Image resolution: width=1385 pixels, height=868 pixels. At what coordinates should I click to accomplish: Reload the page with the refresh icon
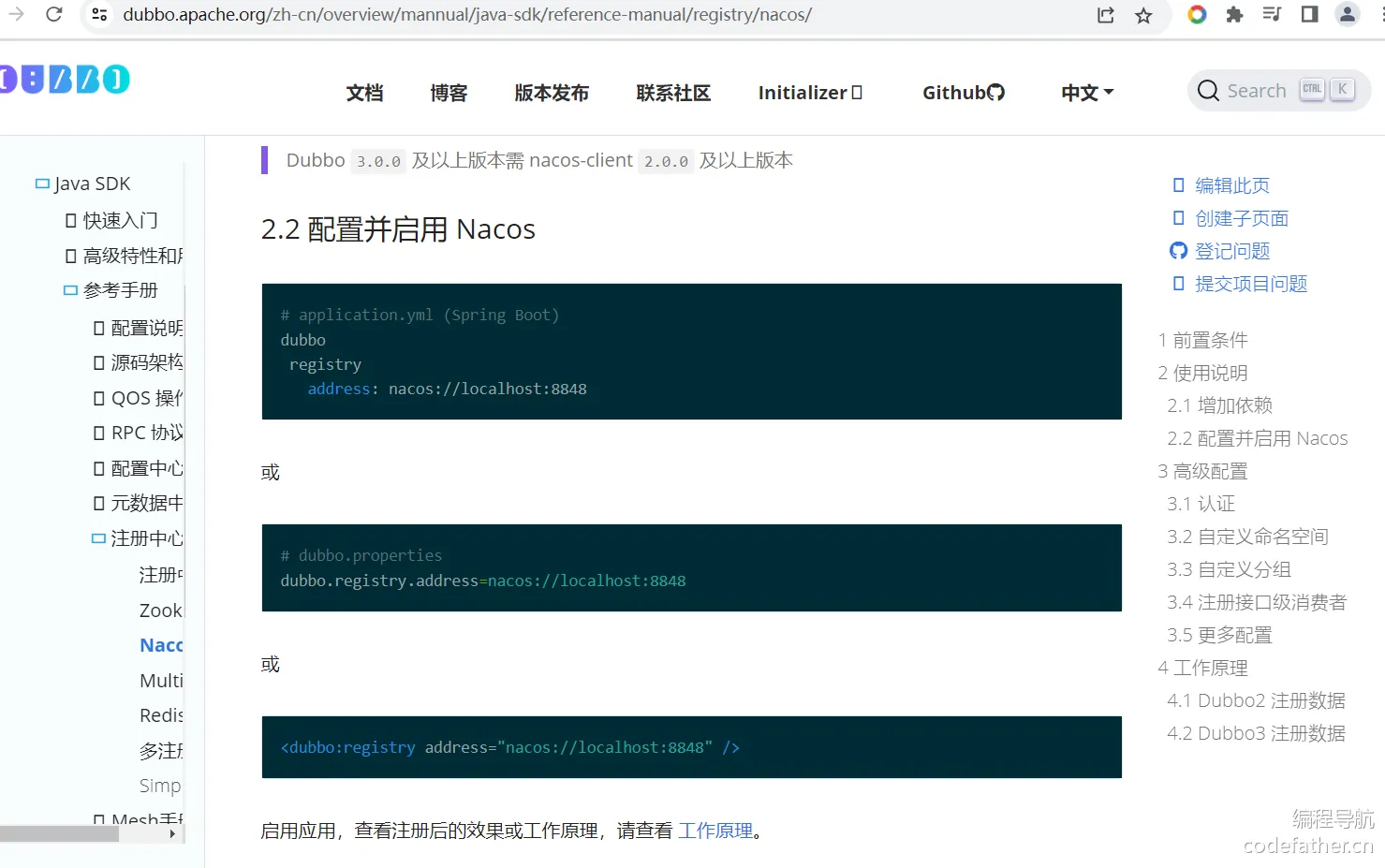[x=54, y=14]
